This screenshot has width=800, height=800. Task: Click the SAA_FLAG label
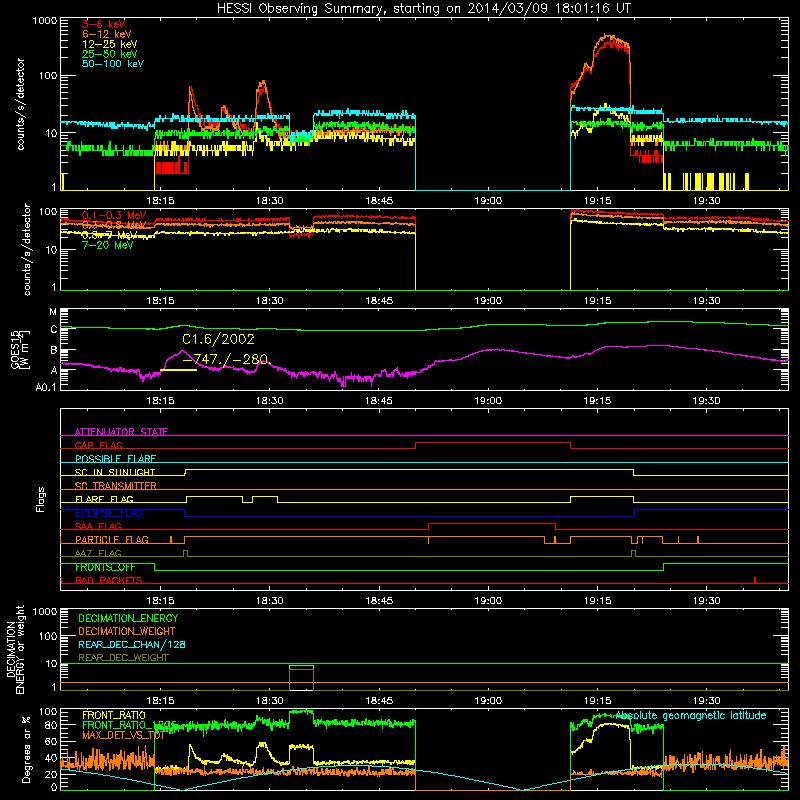[98, 526]
